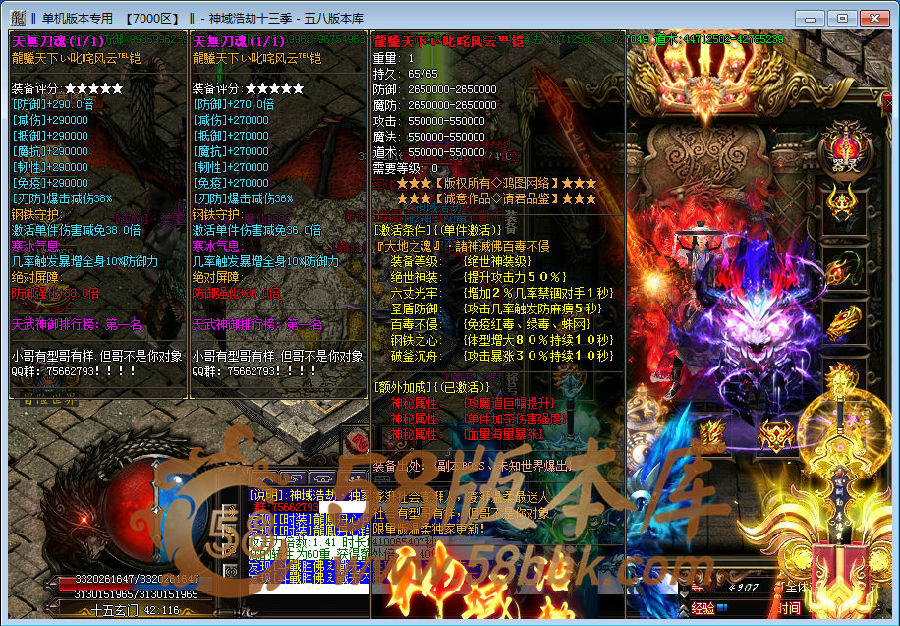Click the 重量: 1 attribute line

(393, 58)
